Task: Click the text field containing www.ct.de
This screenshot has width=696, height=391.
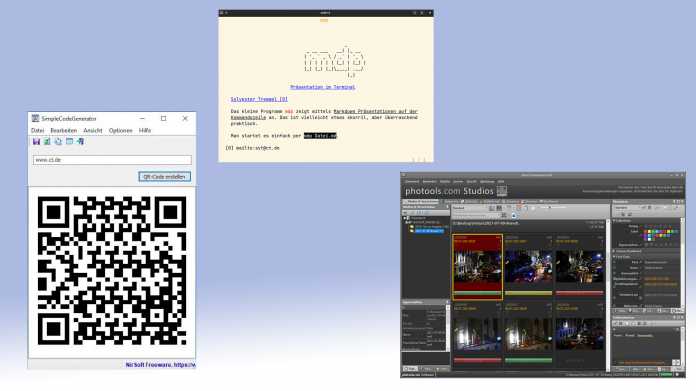Action: (x=112, y=160)
